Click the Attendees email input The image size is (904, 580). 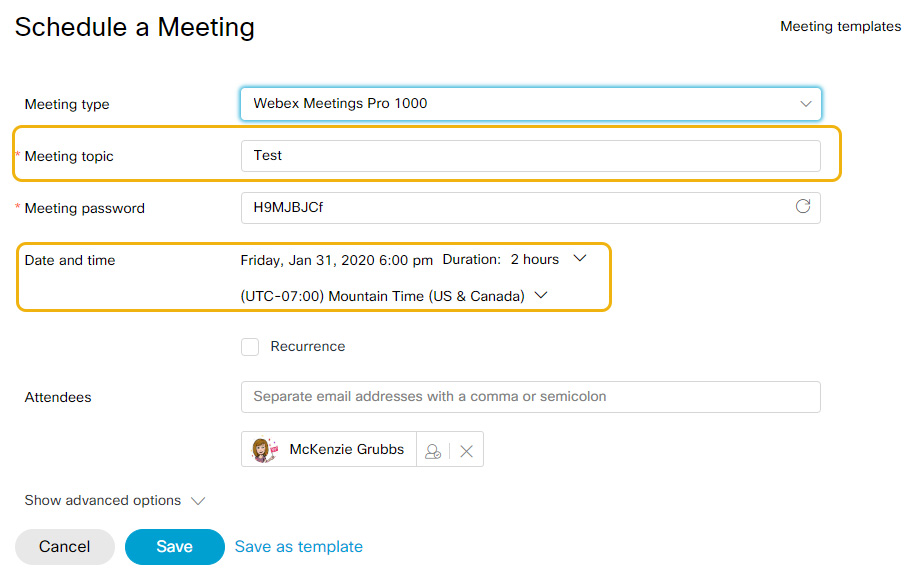click(x=530, y=397)
